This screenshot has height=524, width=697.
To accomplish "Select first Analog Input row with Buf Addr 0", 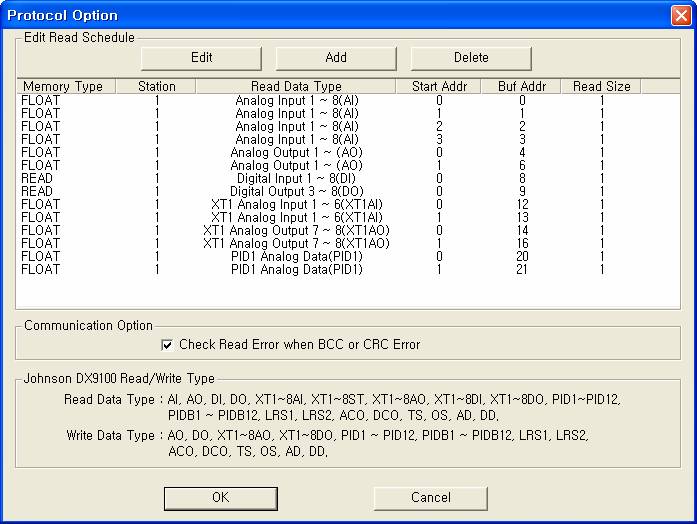I will pyautogui.click(x=295, y=100).
